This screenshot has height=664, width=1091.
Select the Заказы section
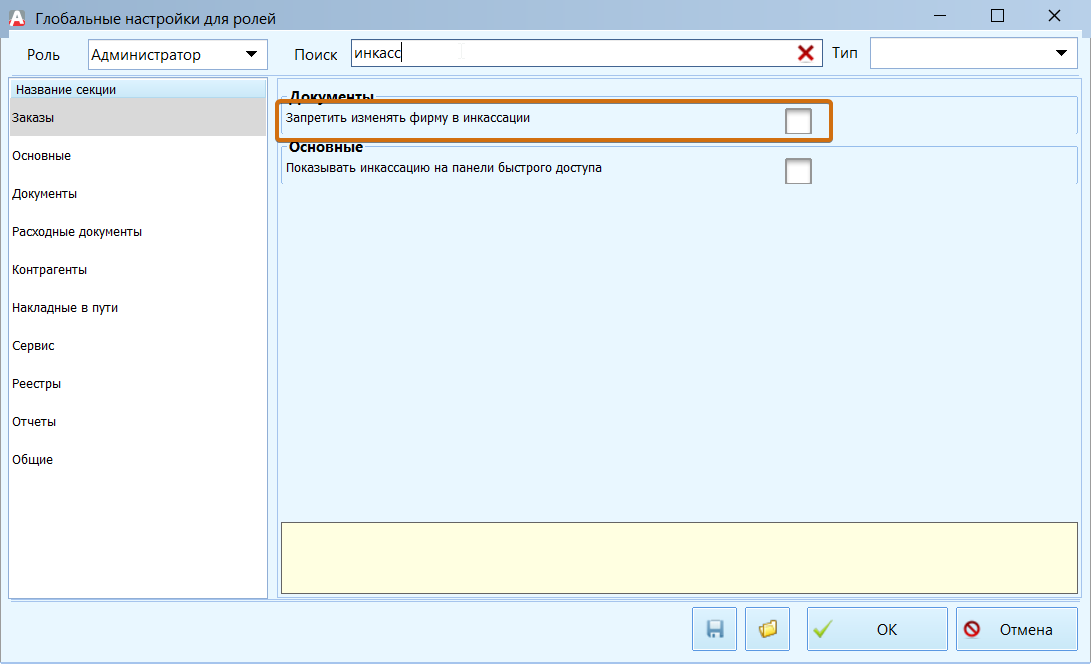(x=138, y=117)
